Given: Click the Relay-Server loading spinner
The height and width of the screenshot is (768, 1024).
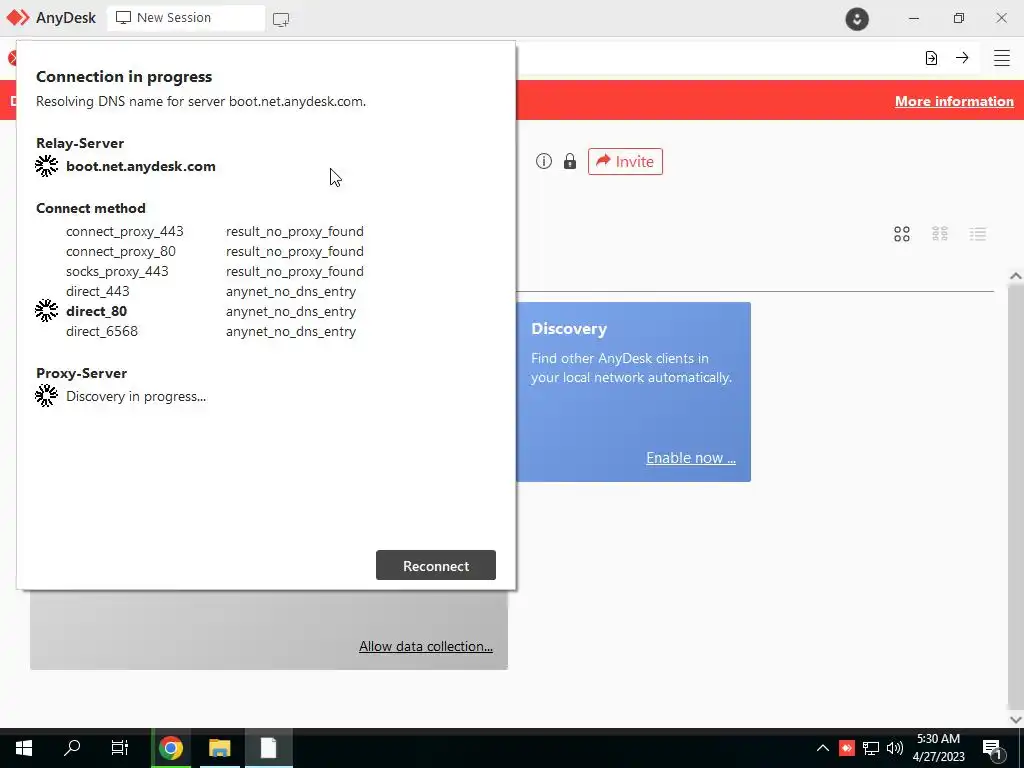Looking at the screenshot, I should tap(46, 166).
